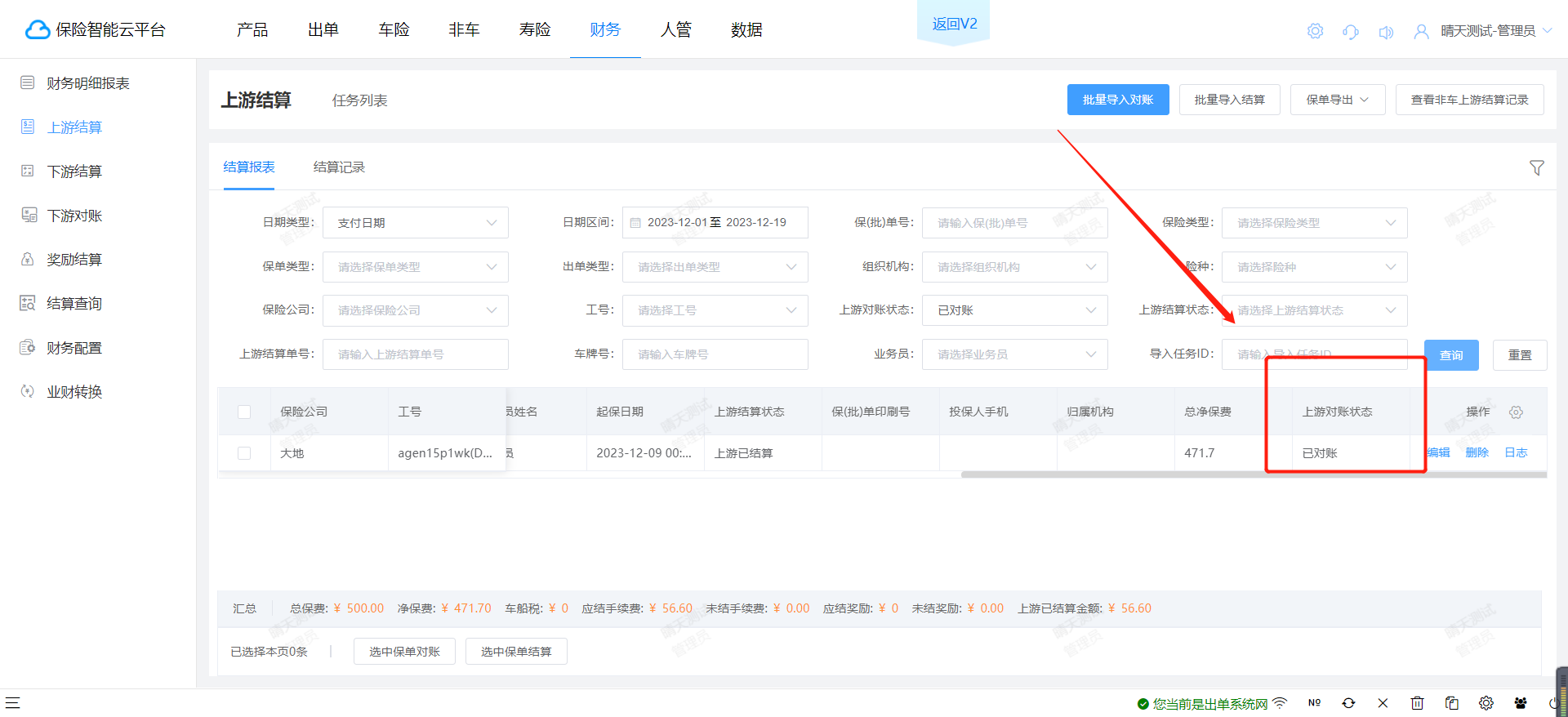The image size is (1568, 717).
Task: Open the 工号 dropdown
Action: [715, 310]
